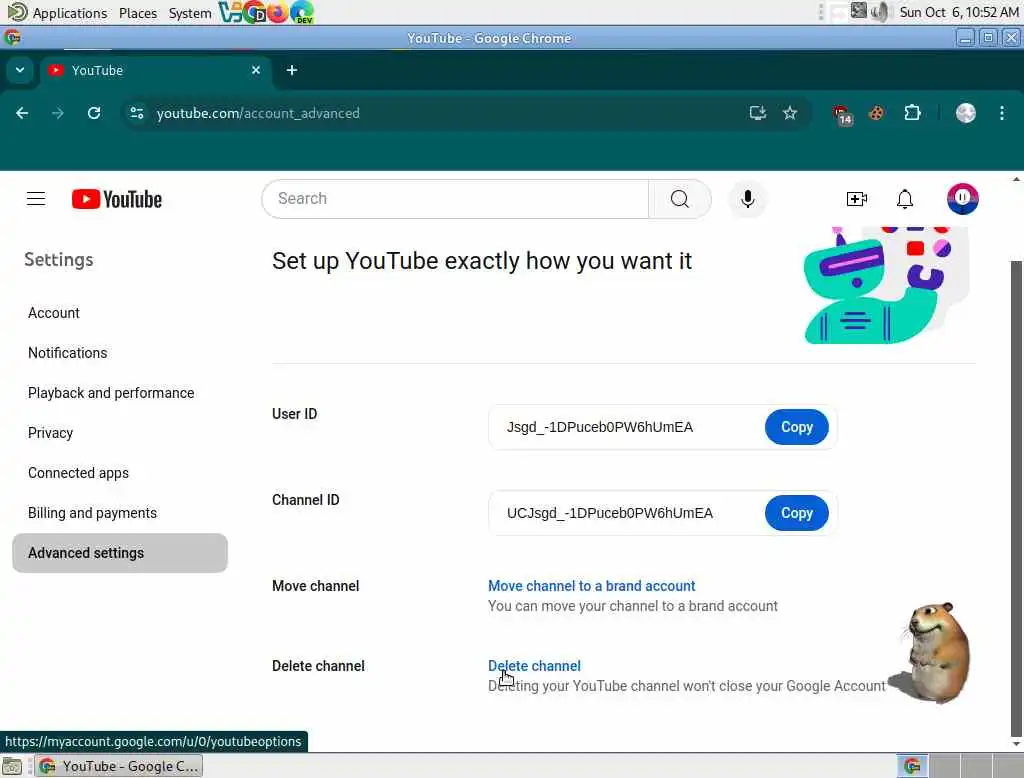
Task: Click the volume icon in system tray
Action: [x=880, y=12]
